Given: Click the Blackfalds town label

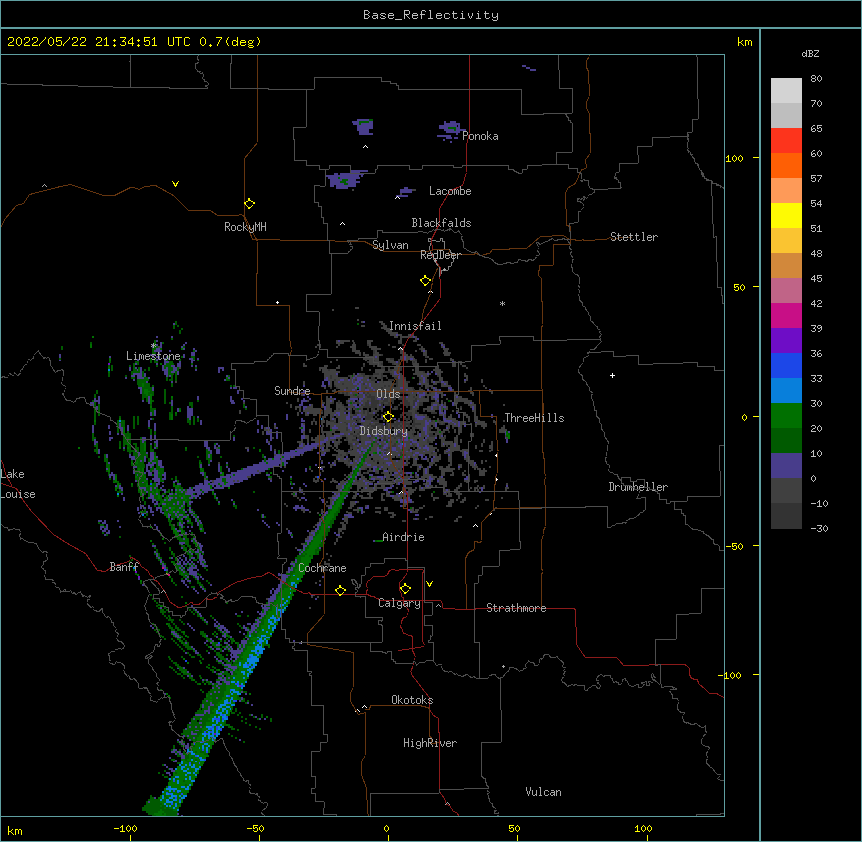Looking at the screenshot, I should 441,223.
